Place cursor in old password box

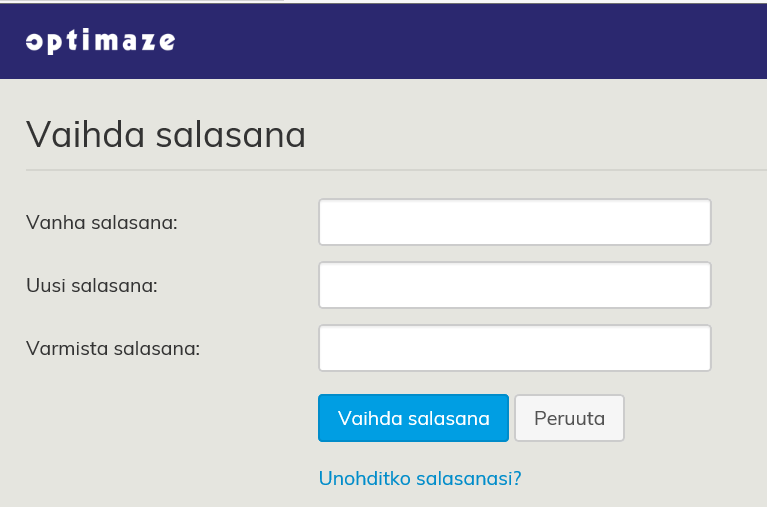point(514,222)
